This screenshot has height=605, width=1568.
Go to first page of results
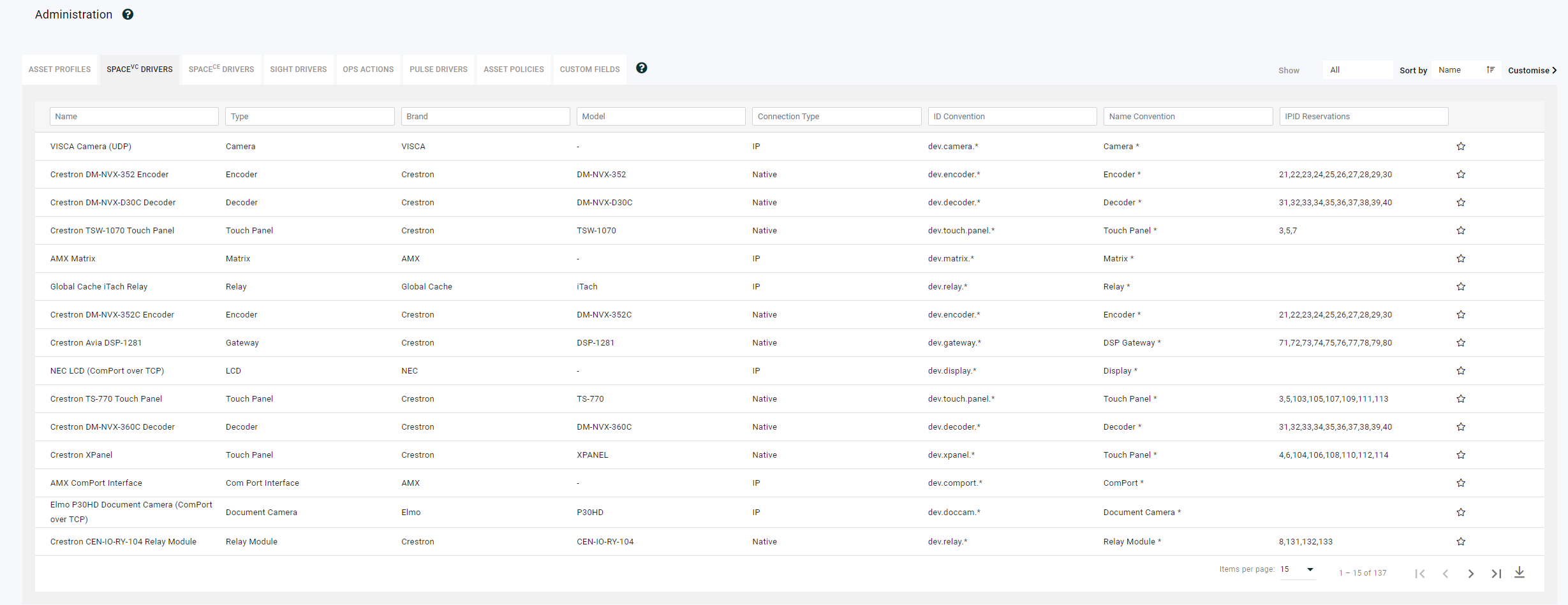point(1419,573)
